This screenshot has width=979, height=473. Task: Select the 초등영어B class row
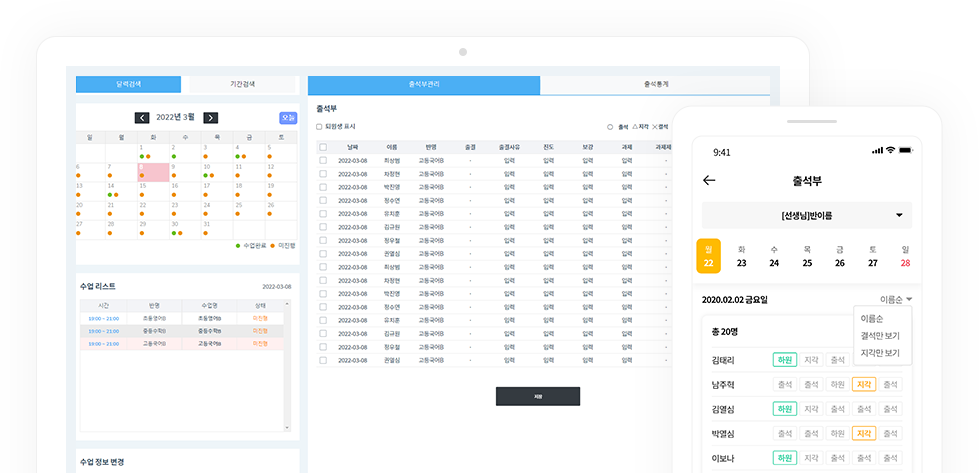coord(182,318)
